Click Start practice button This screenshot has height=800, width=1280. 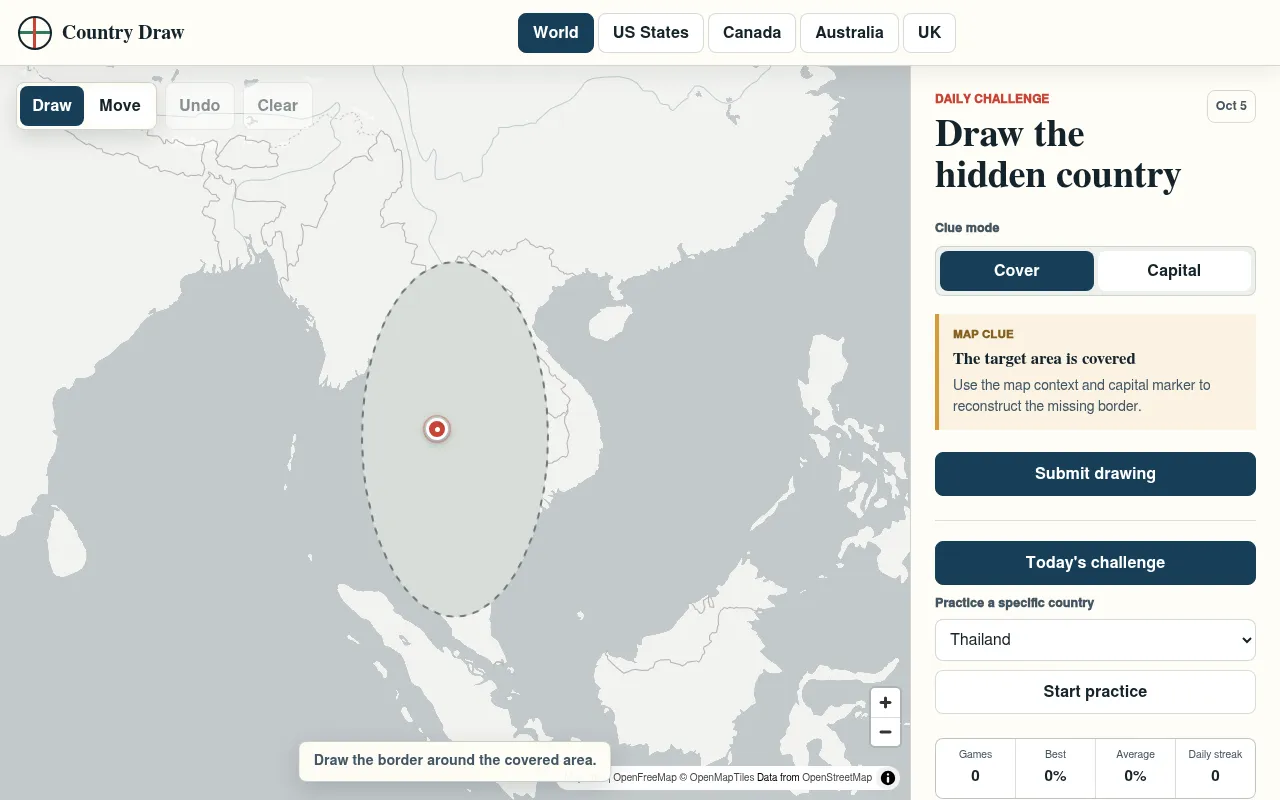coord(1095,692)
